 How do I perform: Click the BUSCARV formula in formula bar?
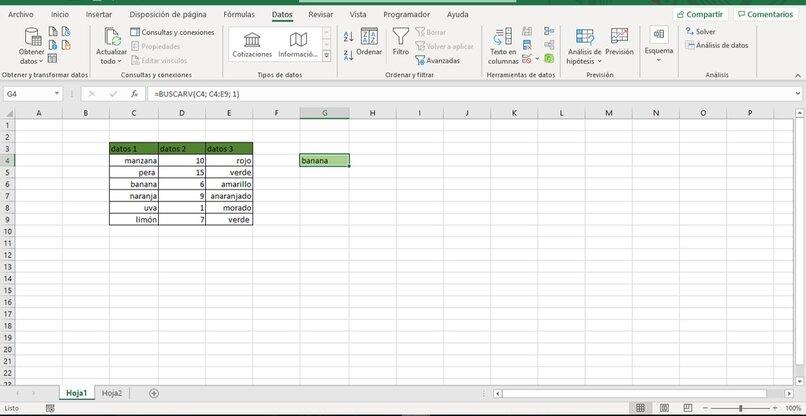[x=196, y=94]
